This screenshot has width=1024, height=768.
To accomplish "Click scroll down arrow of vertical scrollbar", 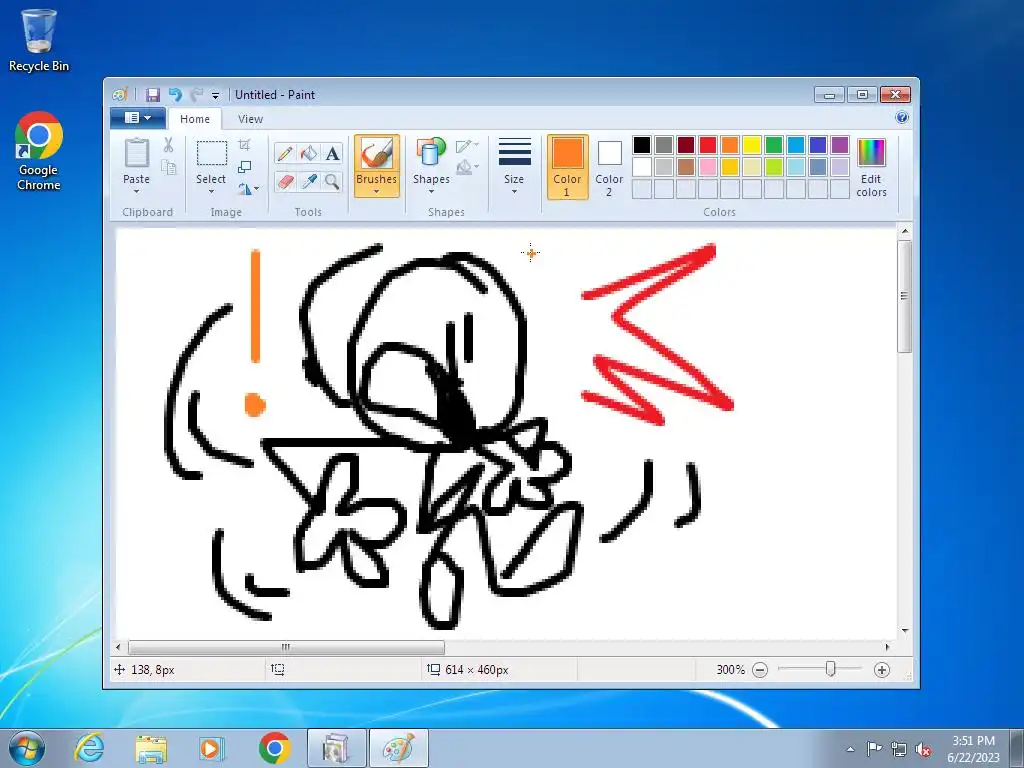I will pos(904,631).
